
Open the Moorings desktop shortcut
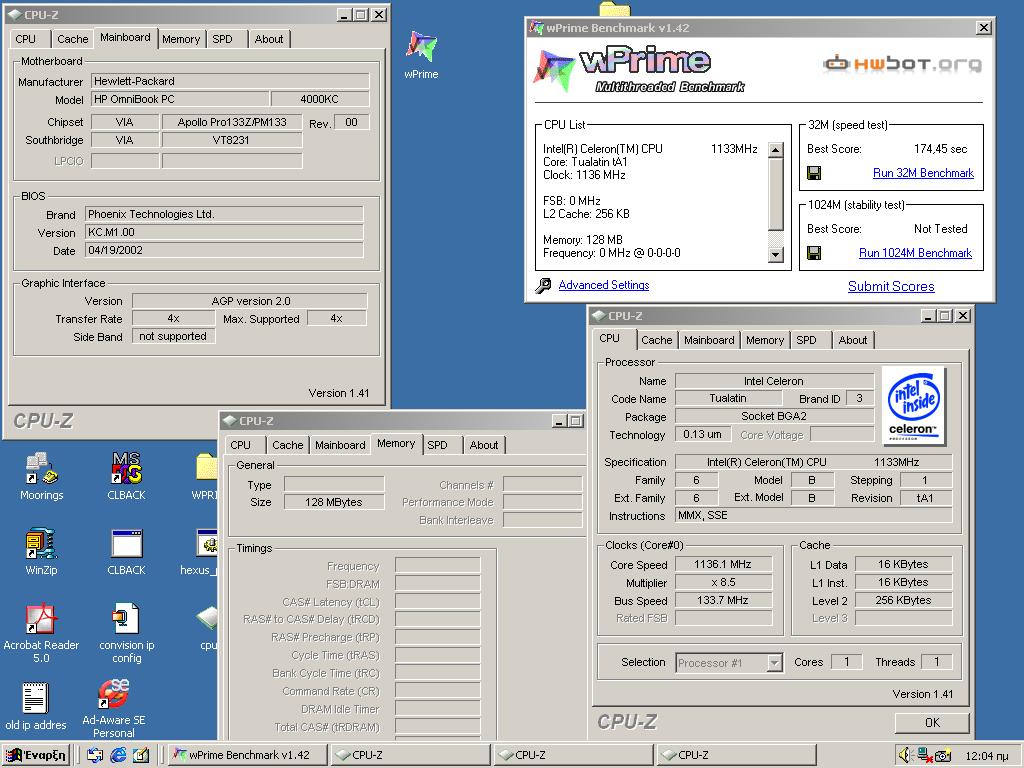41,475
